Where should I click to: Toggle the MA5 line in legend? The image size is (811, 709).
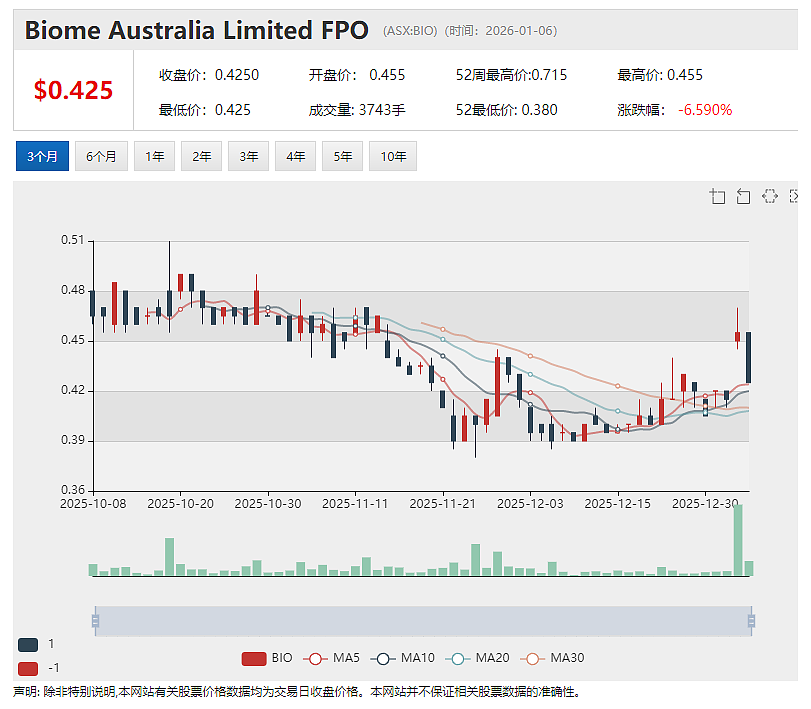[332, 658]
